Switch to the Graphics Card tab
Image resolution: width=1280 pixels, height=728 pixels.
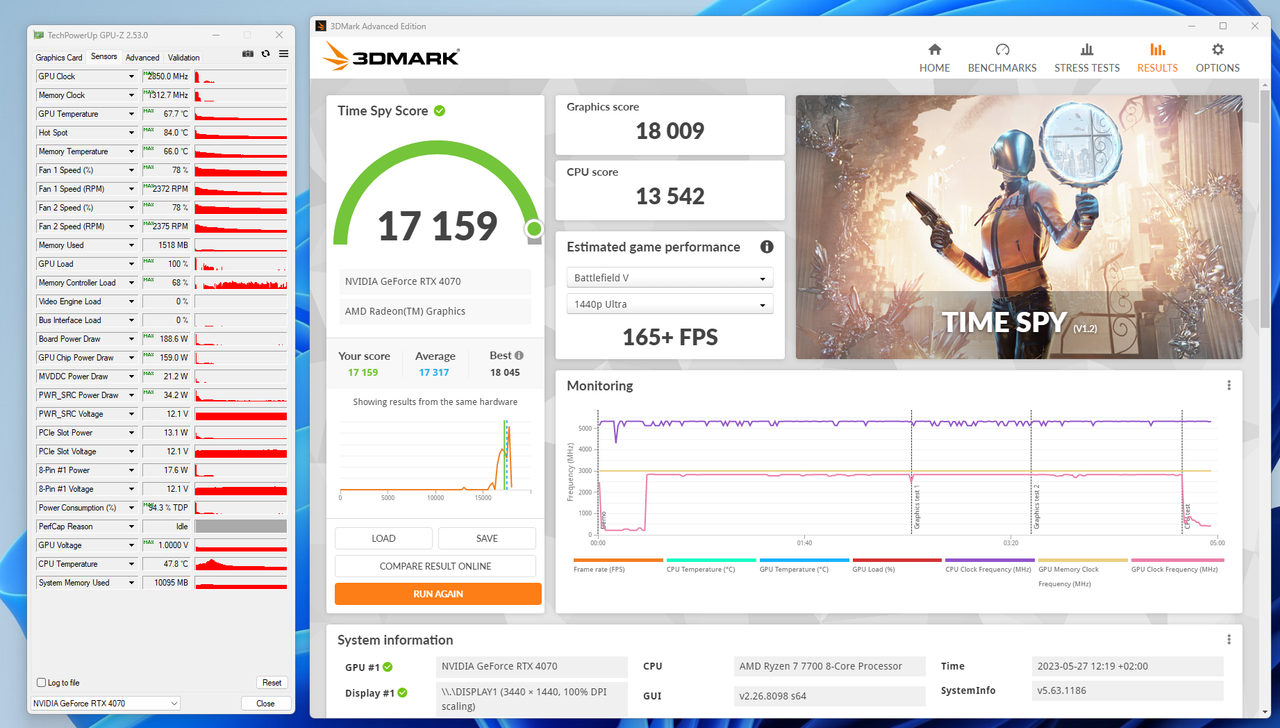click(58, 57)
